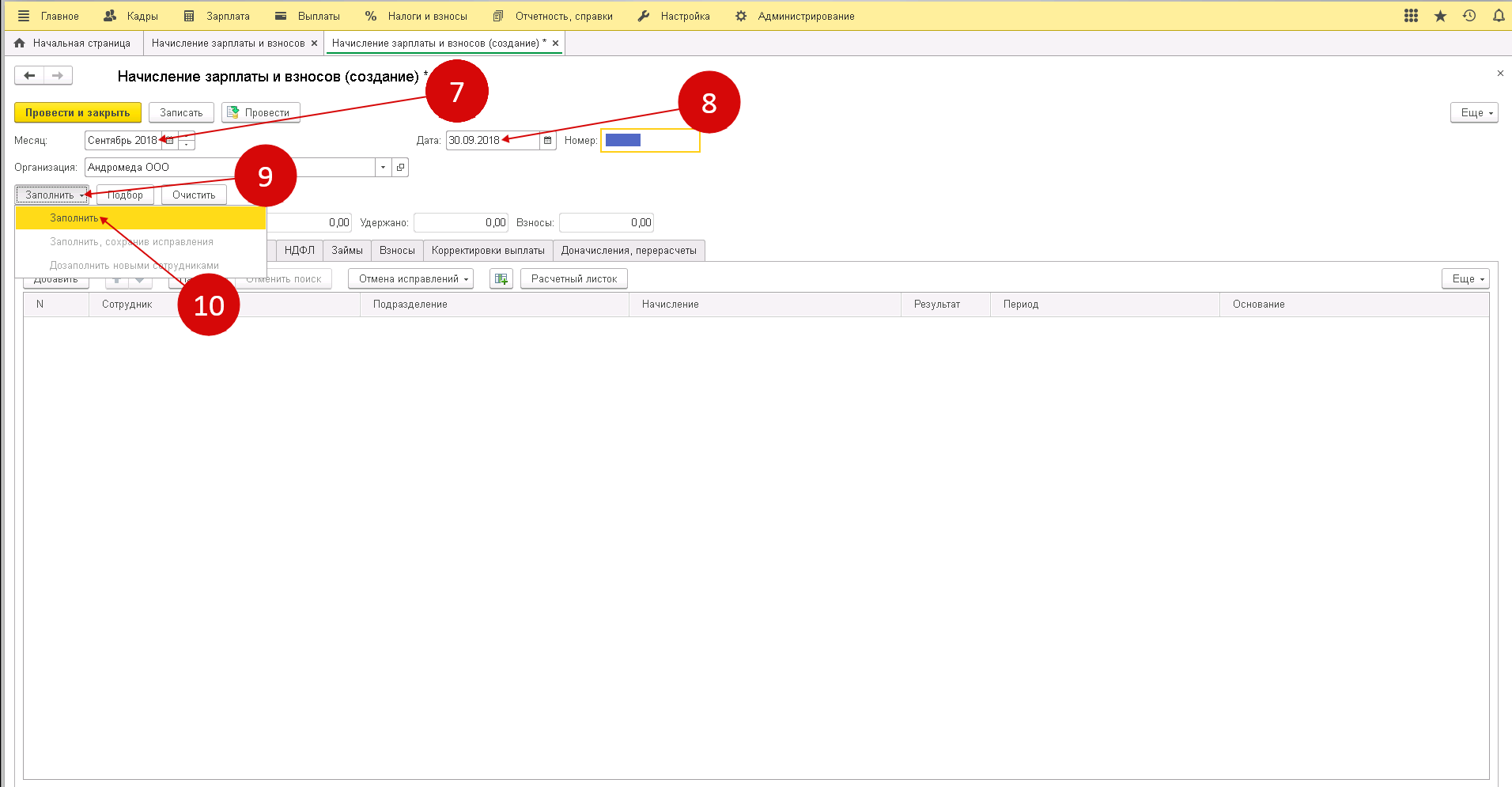This screenshot has height=787, width=1512.
Task: Choose Заполнить in the dropdown menu
Action: click(x=74, y=218)
